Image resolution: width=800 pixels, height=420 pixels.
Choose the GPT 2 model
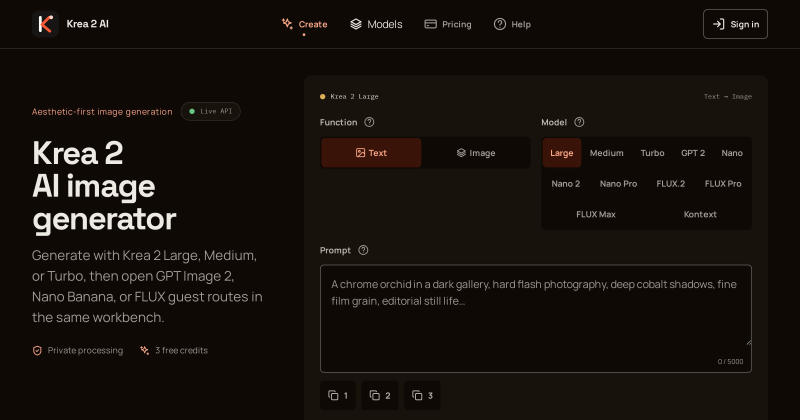[x=693, y=153]
